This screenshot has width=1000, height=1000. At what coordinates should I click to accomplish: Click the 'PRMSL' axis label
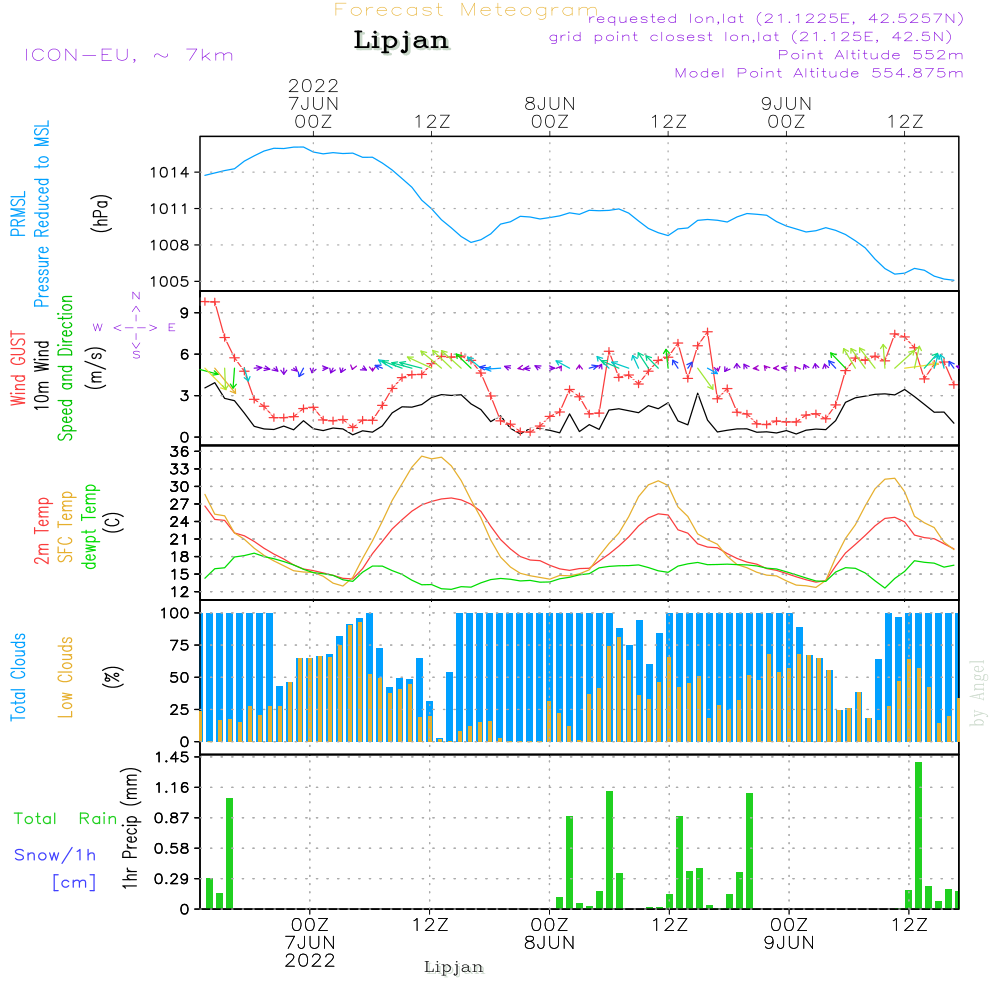pos(18,214)
